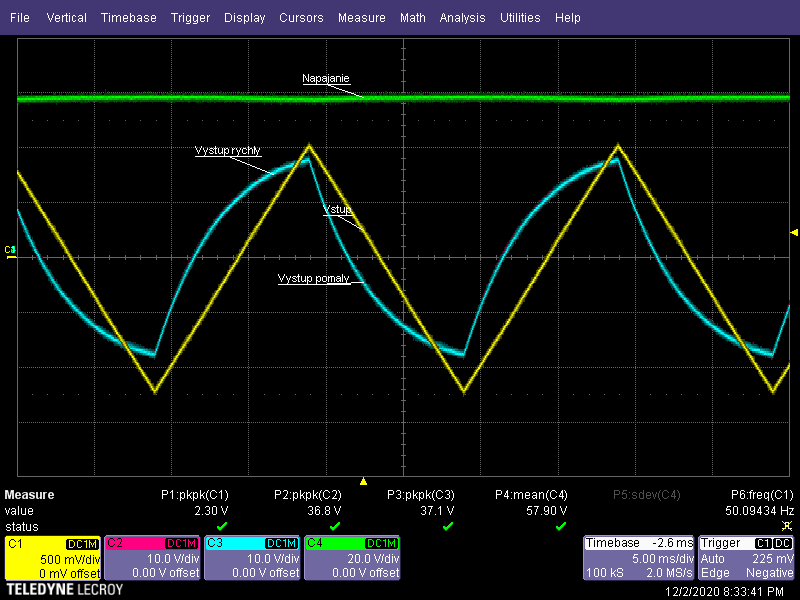The width and height of the screenshot is (800, 600).
Task: Click the Trigger DC coupling badge
Action: (783, 544)
